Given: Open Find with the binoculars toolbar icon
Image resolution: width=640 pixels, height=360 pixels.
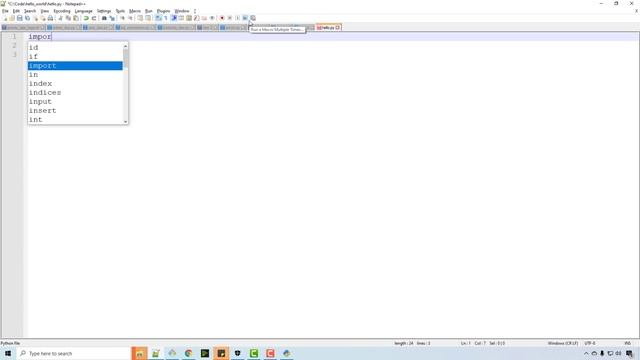Looking at the screenshot, I should [x=104, y=18].
